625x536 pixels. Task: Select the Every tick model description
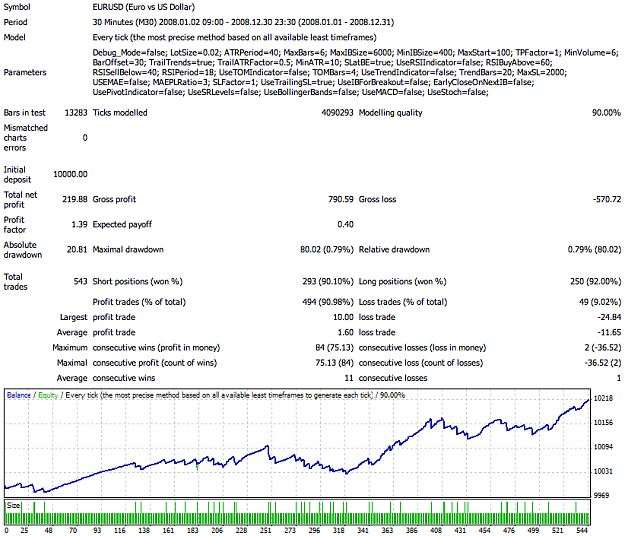[234, 37]
